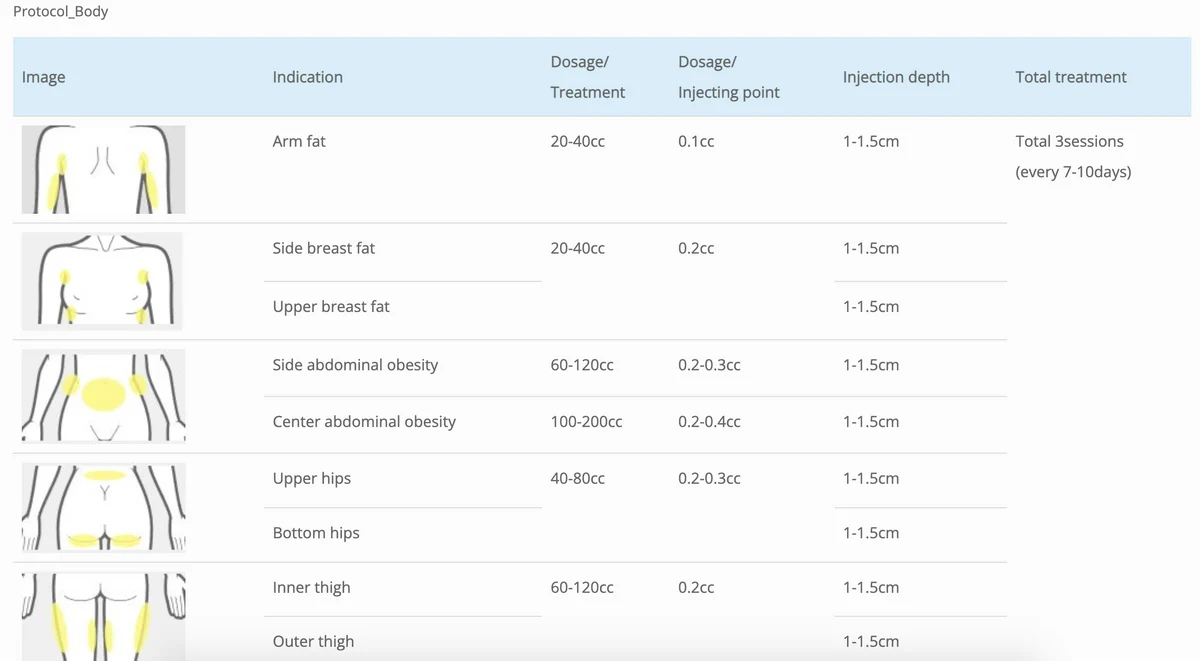Click the Image column header
The image size is (1200, 661).
tap(43, 77)
